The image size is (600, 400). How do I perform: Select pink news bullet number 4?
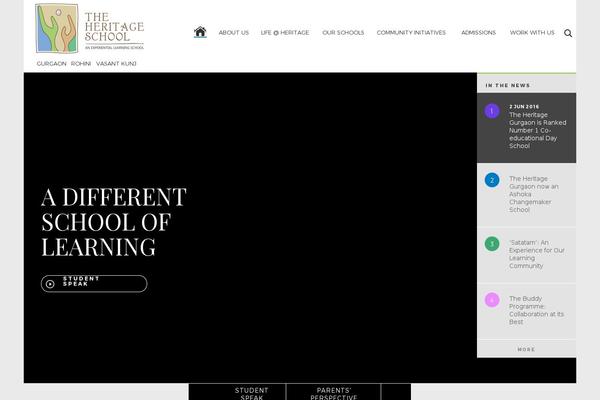492,300
